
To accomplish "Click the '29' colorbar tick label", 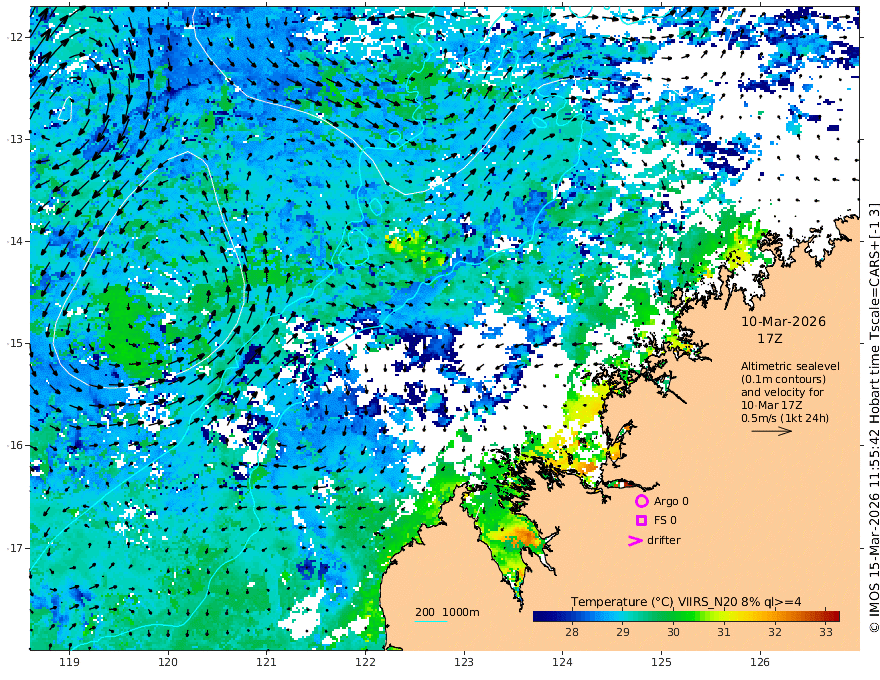I will [x=622, y=632].
